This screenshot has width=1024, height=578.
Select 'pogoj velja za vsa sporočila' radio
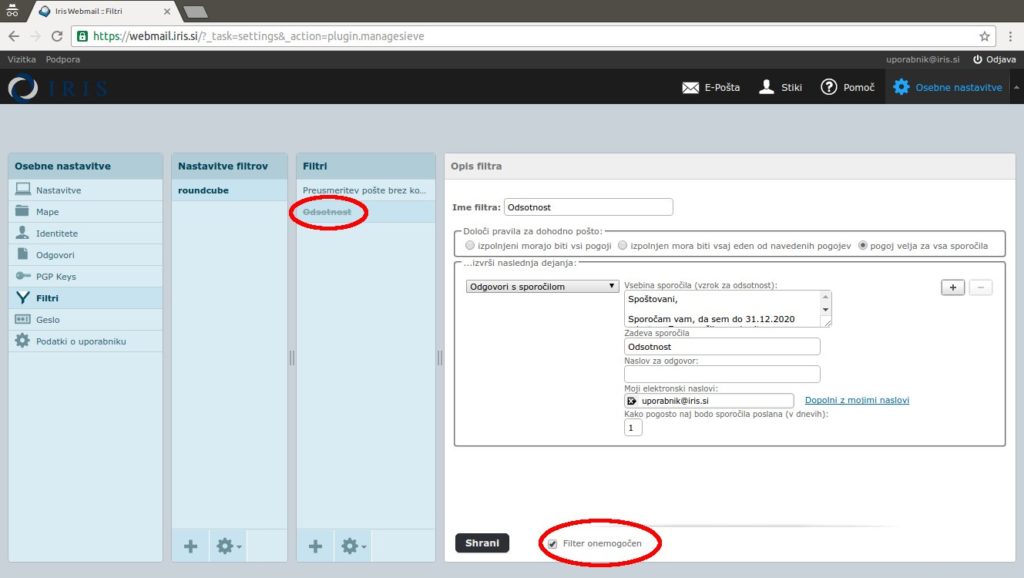[864, 245]
